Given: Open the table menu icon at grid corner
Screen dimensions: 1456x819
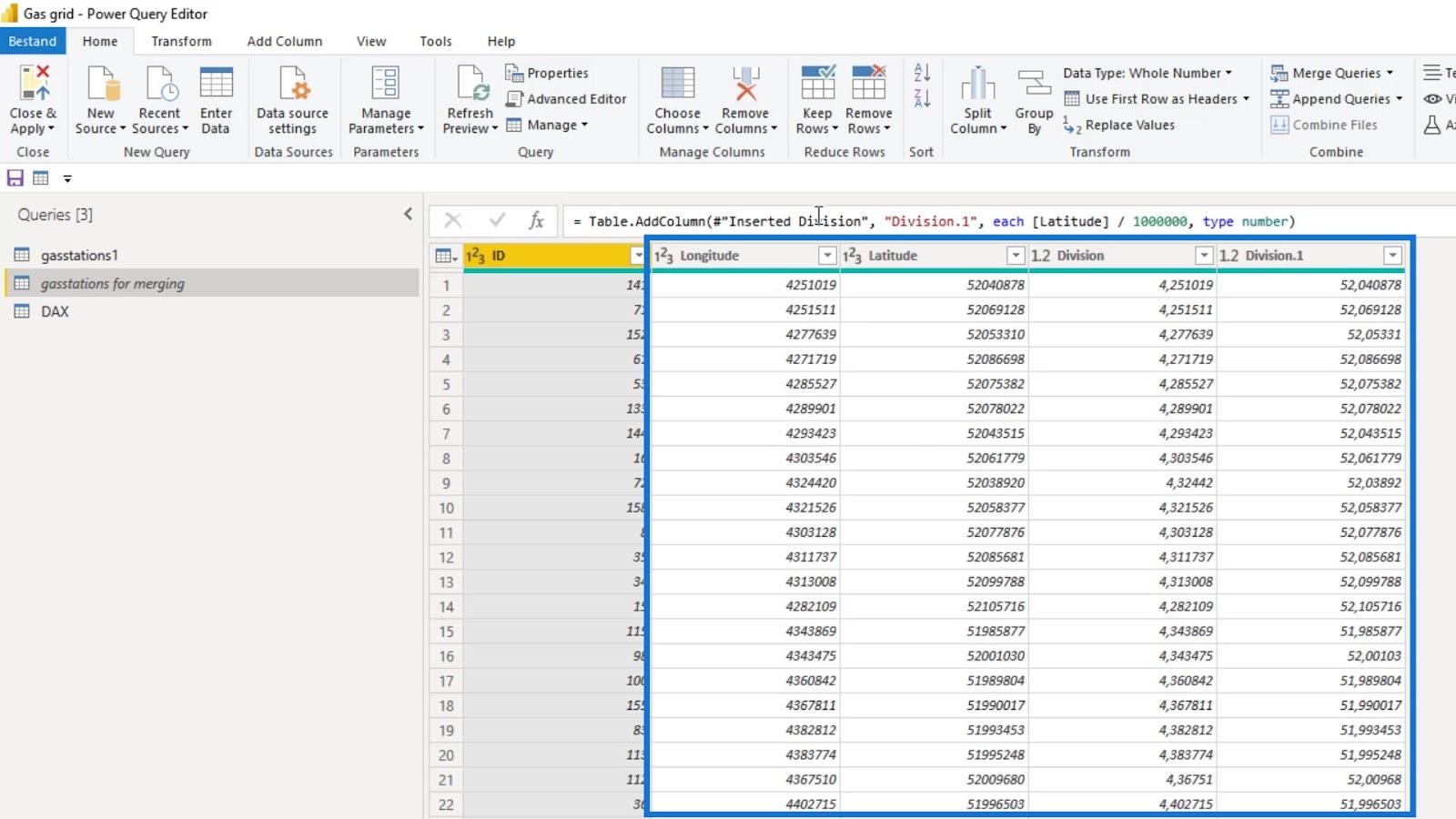Looking at the screenshot, I should [446, 256].
